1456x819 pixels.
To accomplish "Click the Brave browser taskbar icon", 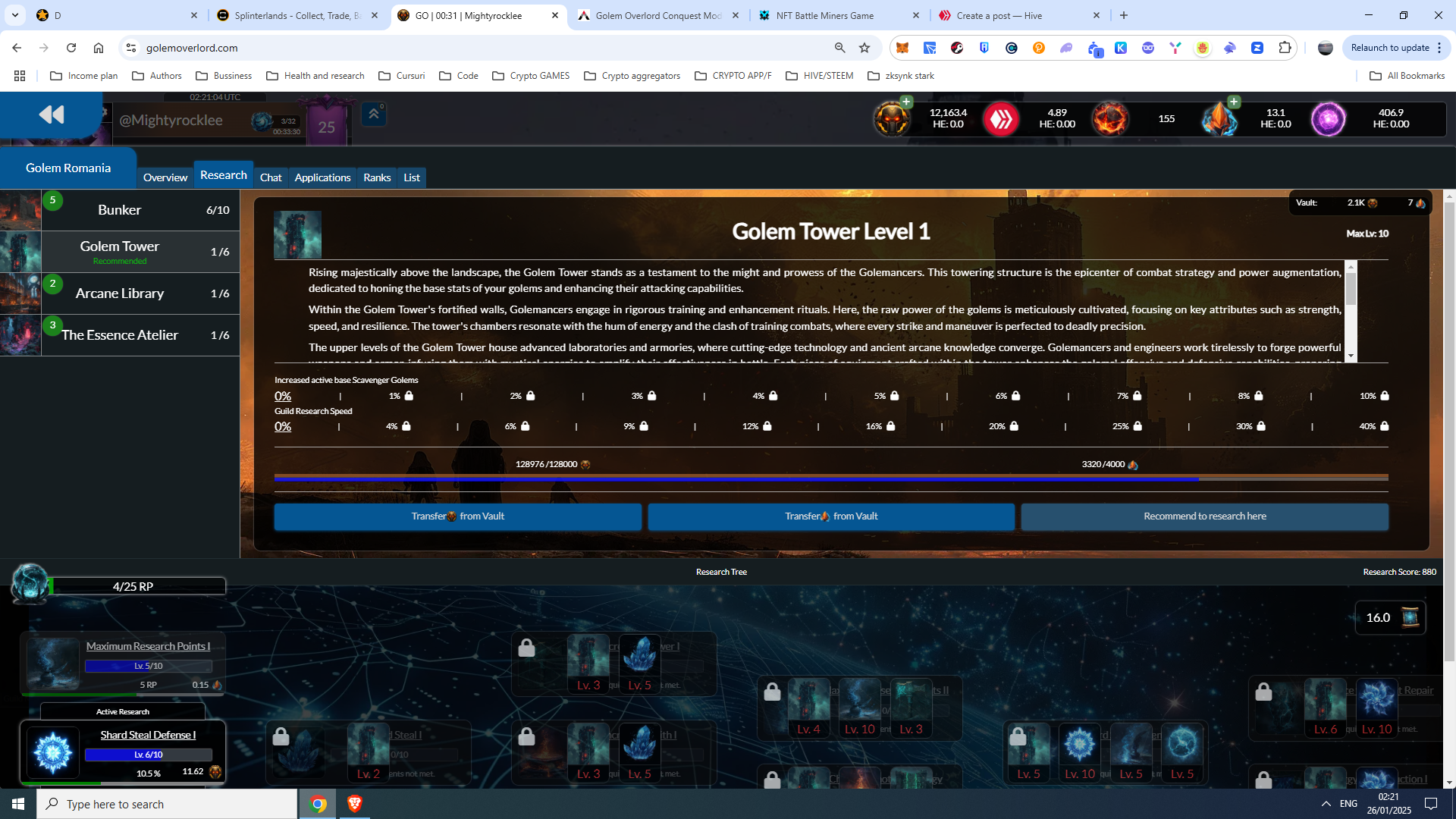I will click(x=354, y=804).
